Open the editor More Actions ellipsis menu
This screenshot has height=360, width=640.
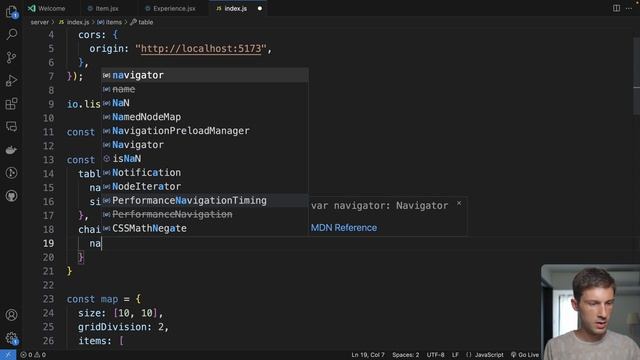pos(629,8)
